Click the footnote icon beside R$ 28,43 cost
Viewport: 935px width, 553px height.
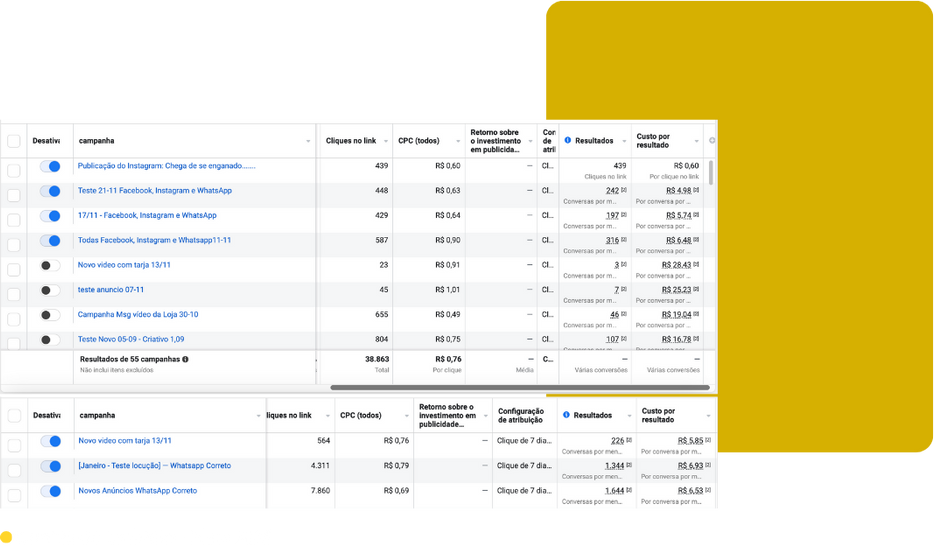697,265
